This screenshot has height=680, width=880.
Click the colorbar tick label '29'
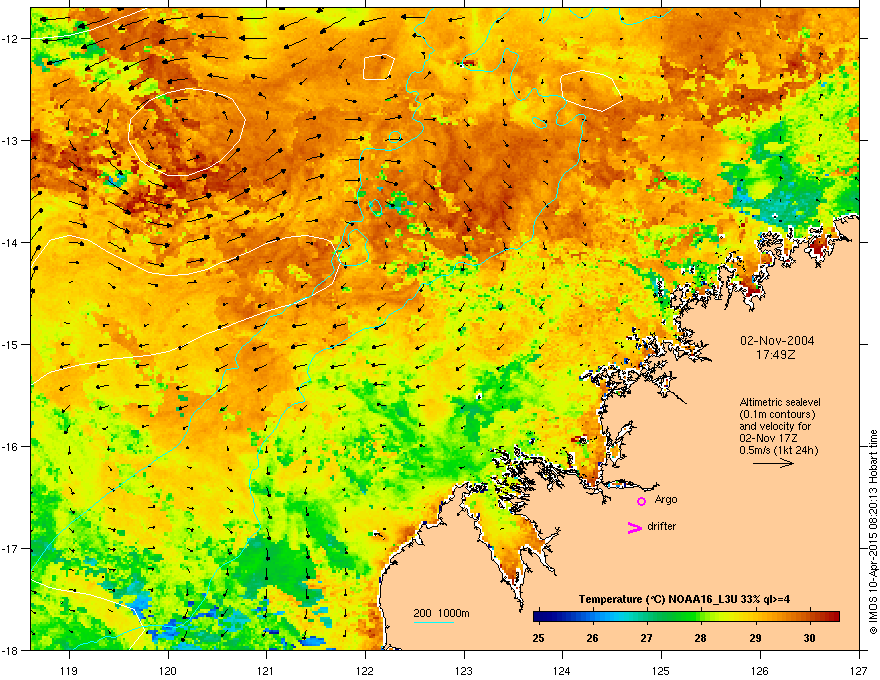755,638
